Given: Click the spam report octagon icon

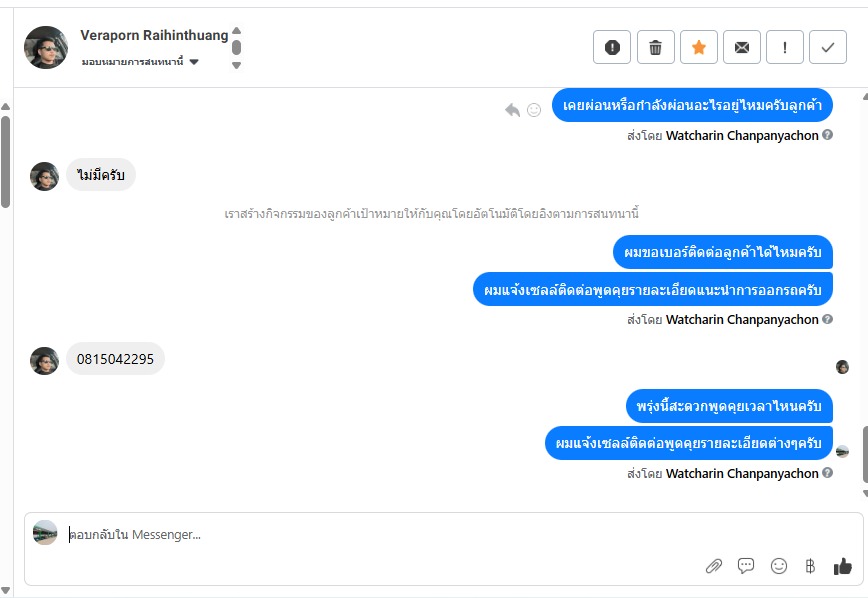Looking at the screenshot, I should [x=612, y=47].
